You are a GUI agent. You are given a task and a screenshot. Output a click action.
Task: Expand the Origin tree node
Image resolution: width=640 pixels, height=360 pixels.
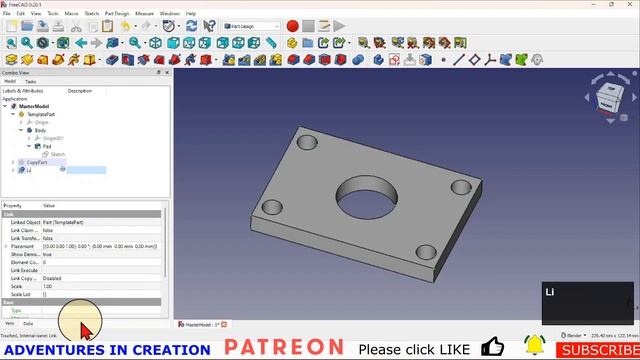point(21,122)
